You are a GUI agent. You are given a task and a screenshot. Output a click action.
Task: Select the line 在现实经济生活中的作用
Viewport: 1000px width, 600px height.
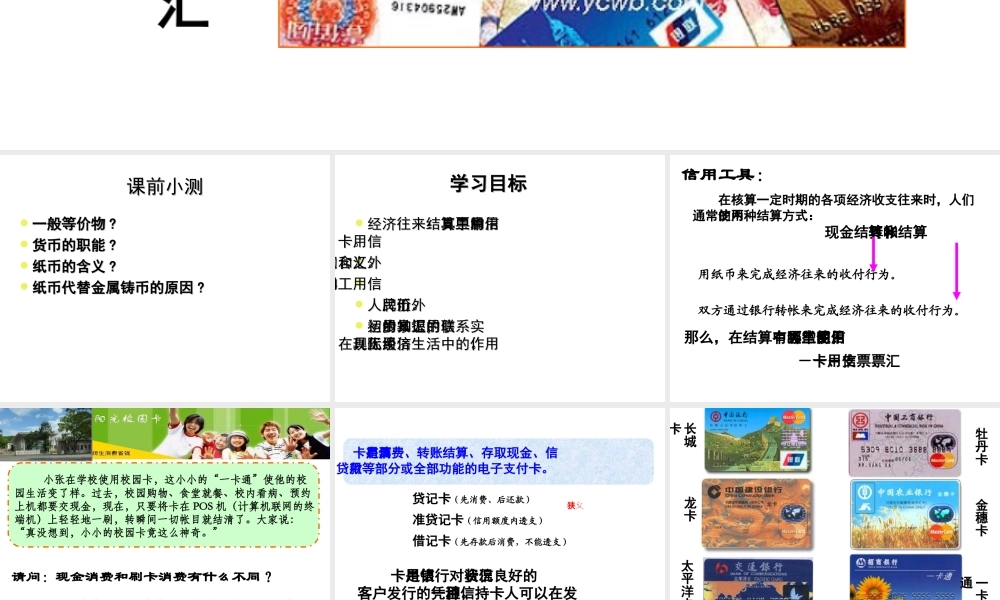pyautogui.click(x=418, y=344)
